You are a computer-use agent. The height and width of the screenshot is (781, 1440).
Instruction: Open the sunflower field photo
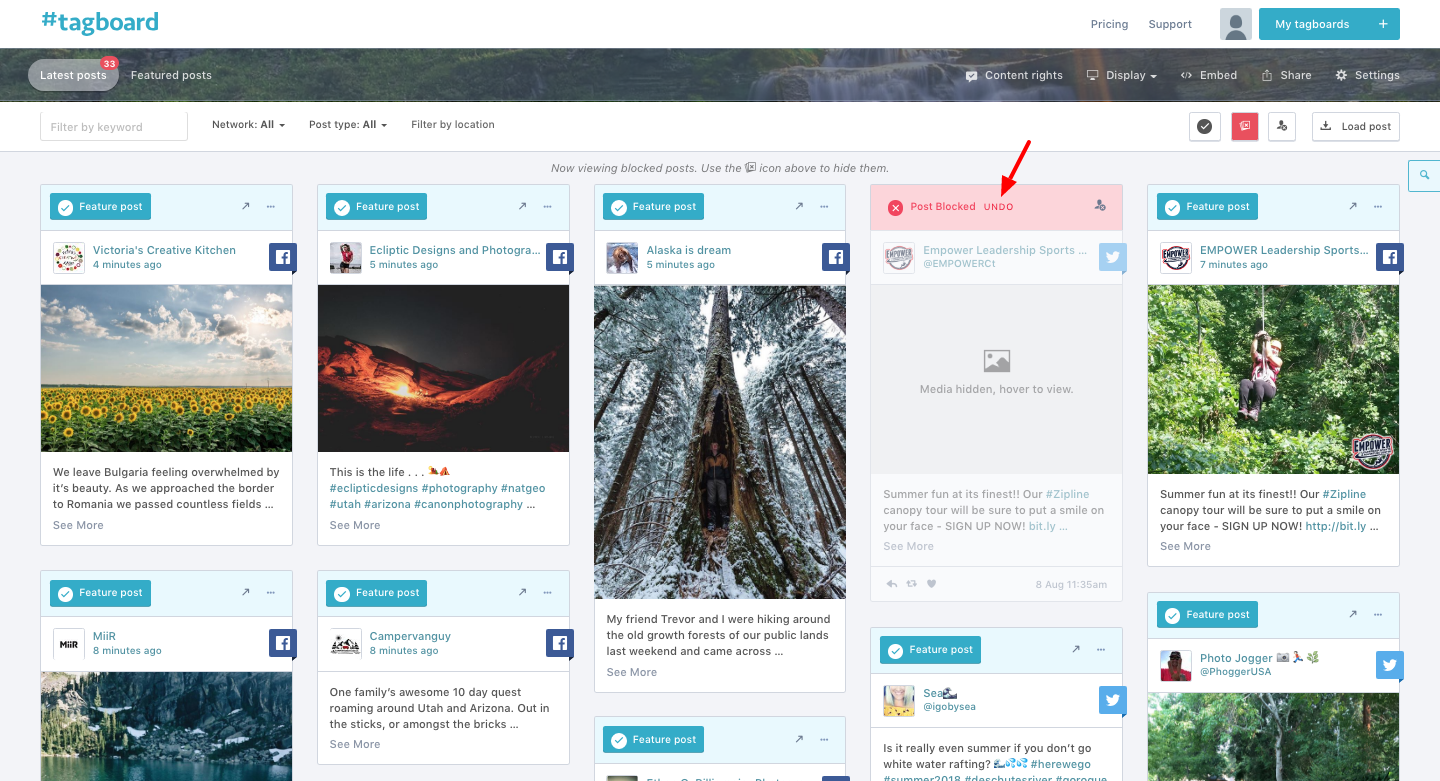point(167,368)
